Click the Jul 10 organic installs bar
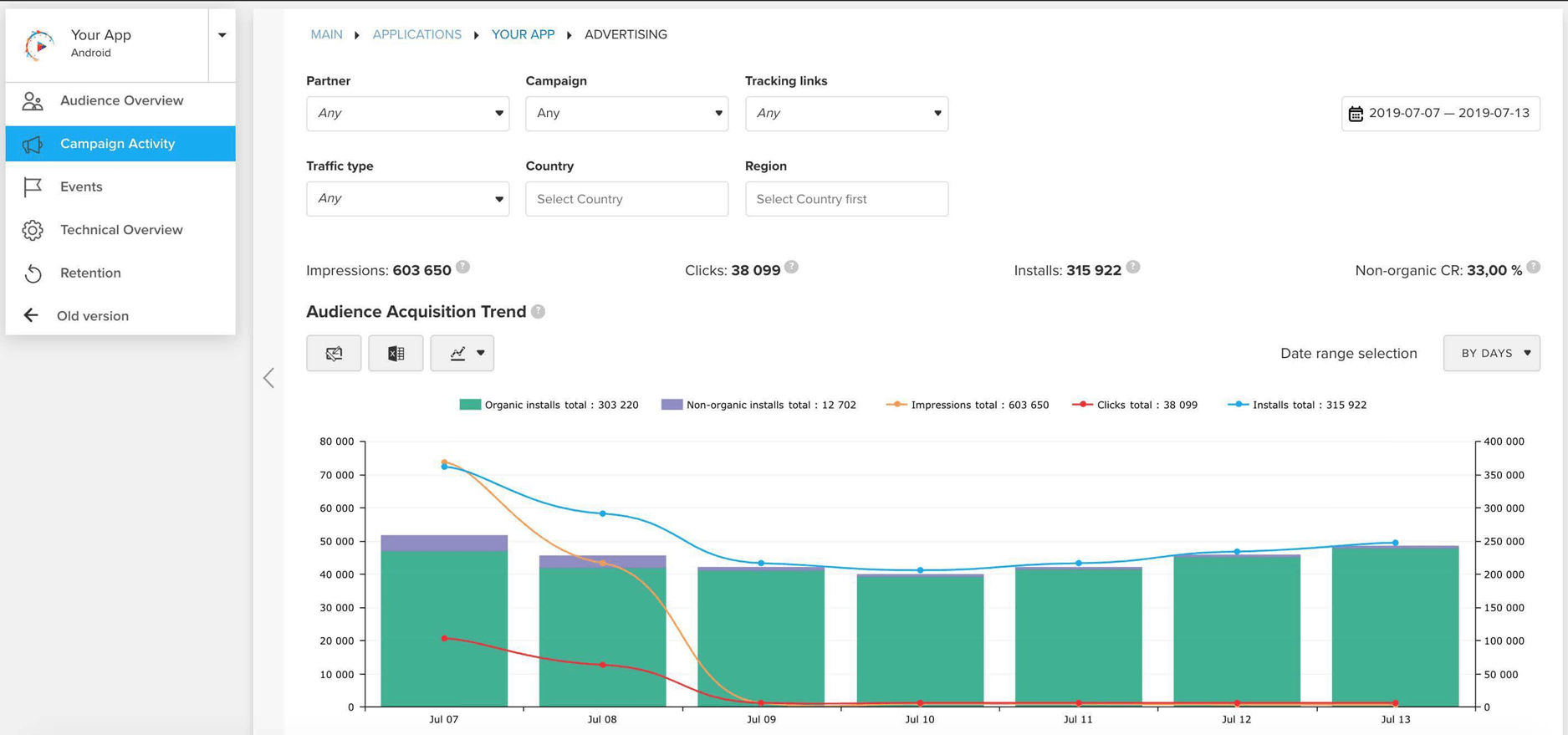The height and width of the screenshot is (735, 1568). 920,641
